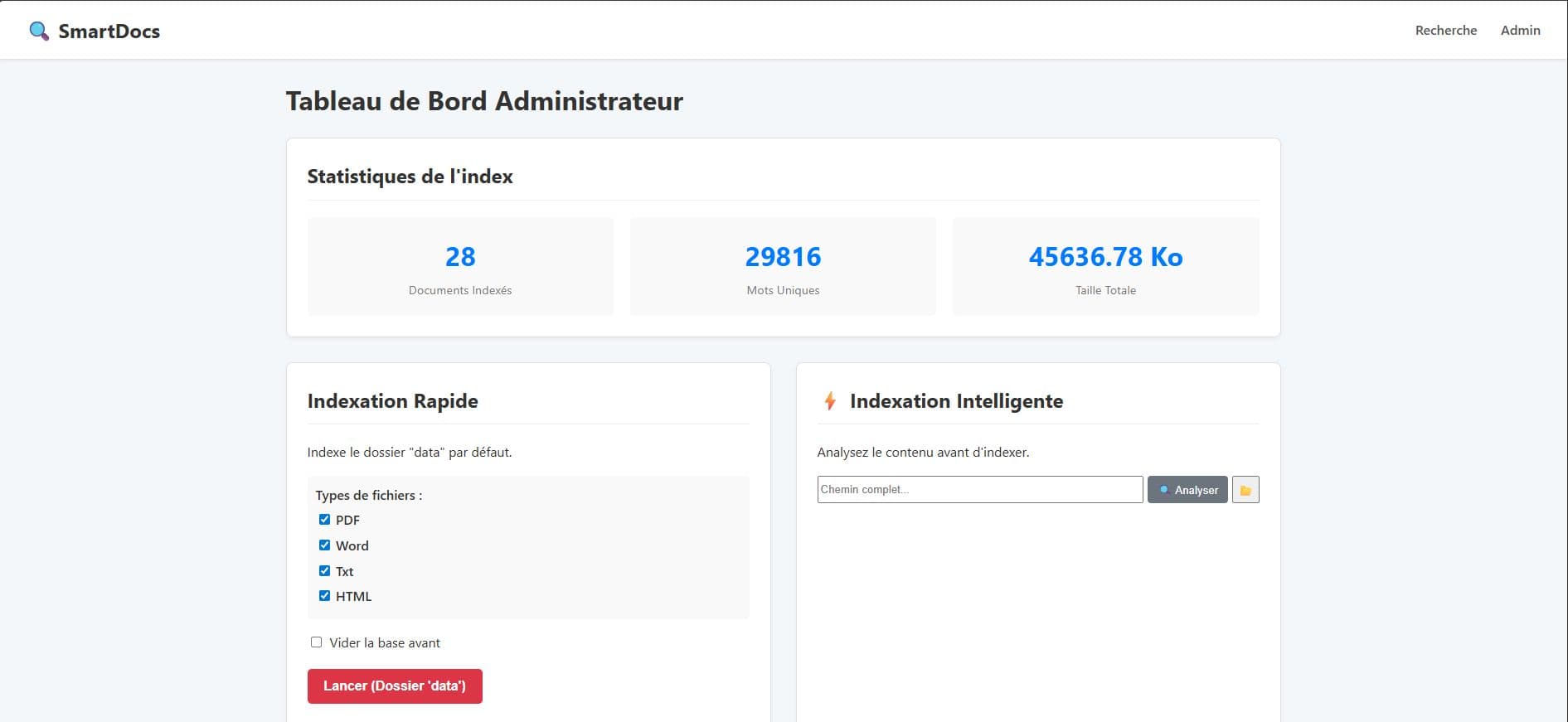The image size is (1568, 722).
Task: Click 'Indexe le dossier "data" par défaut.' text
Action: (x=410, y=453)
